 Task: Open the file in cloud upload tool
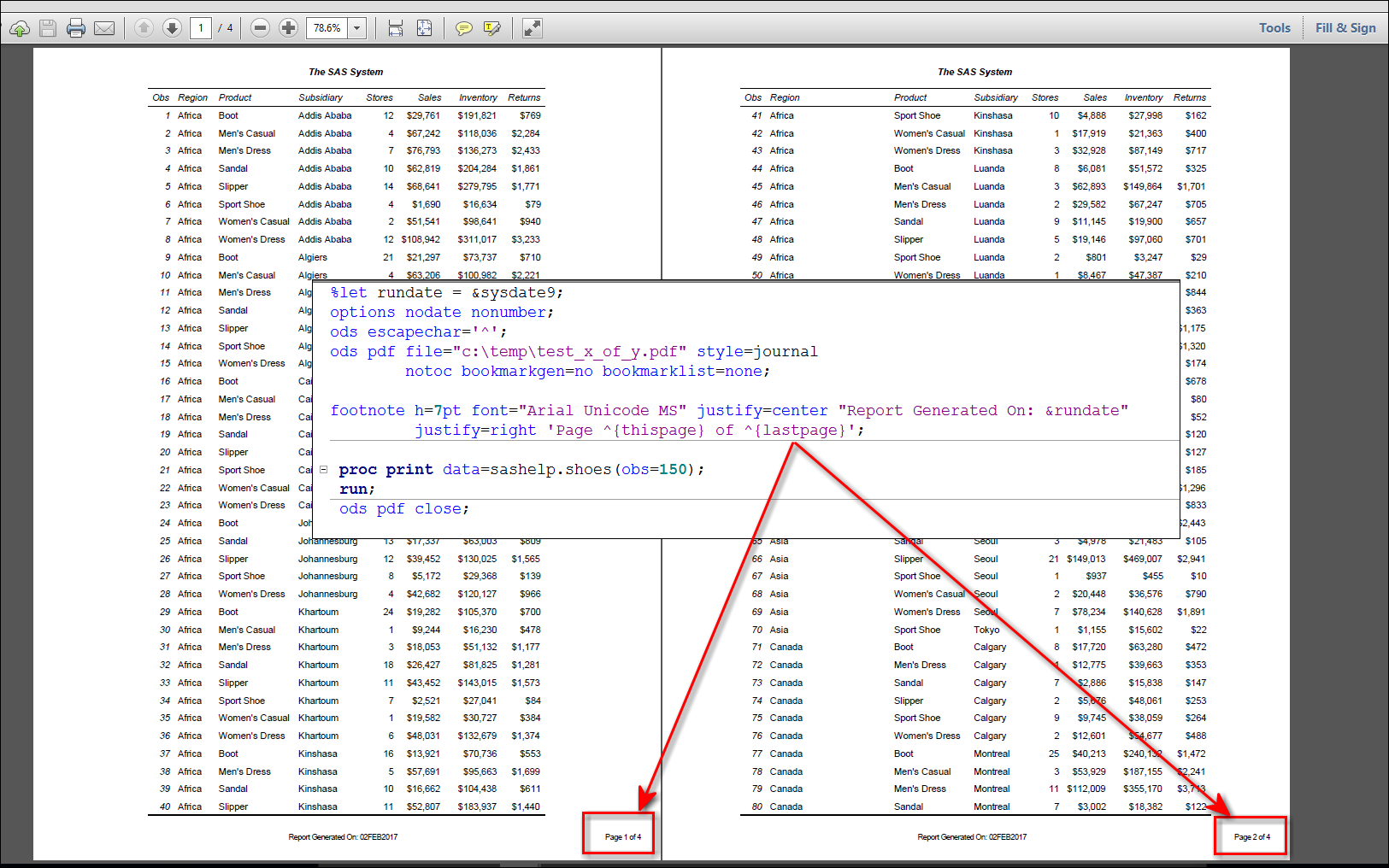(19, 27)
